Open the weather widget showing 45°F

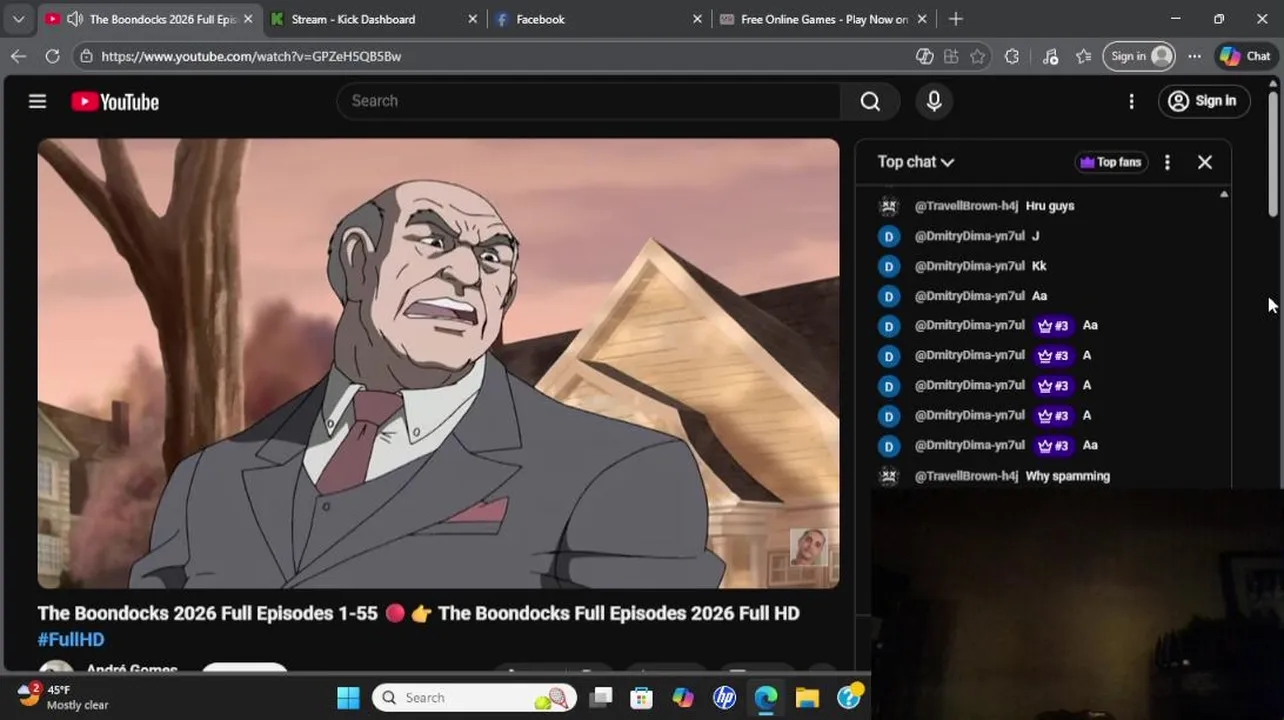(x=62, y=697)
